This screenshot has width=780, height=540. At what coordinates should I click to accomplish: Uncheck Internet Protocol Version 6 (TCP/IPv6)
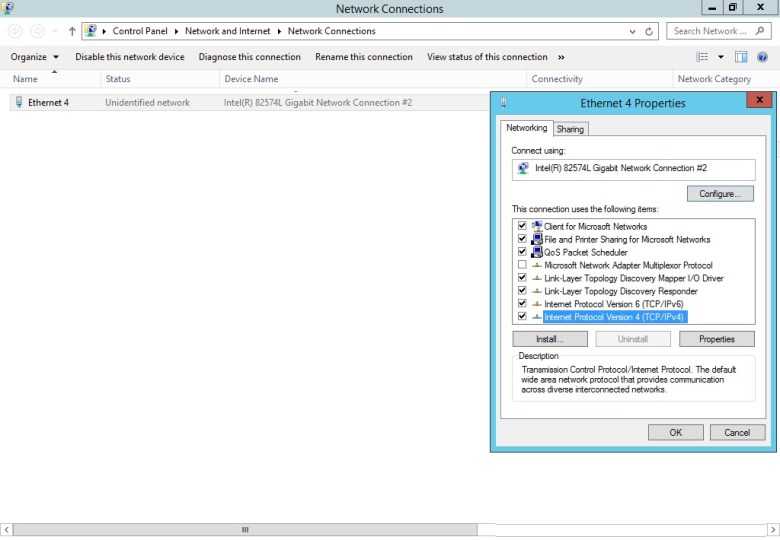click(x=522, y=304)
